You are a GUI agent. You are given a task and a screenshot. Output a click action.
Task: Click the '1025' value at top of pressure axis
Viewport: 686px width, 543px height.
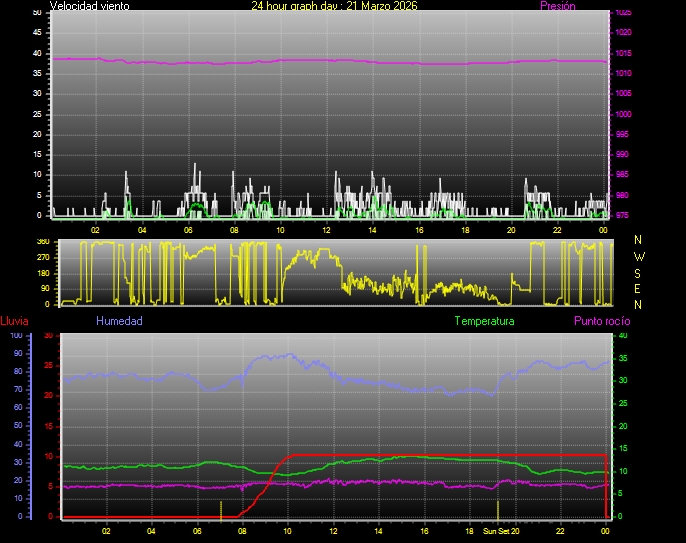pyautogui.click(x=622, y=13)
